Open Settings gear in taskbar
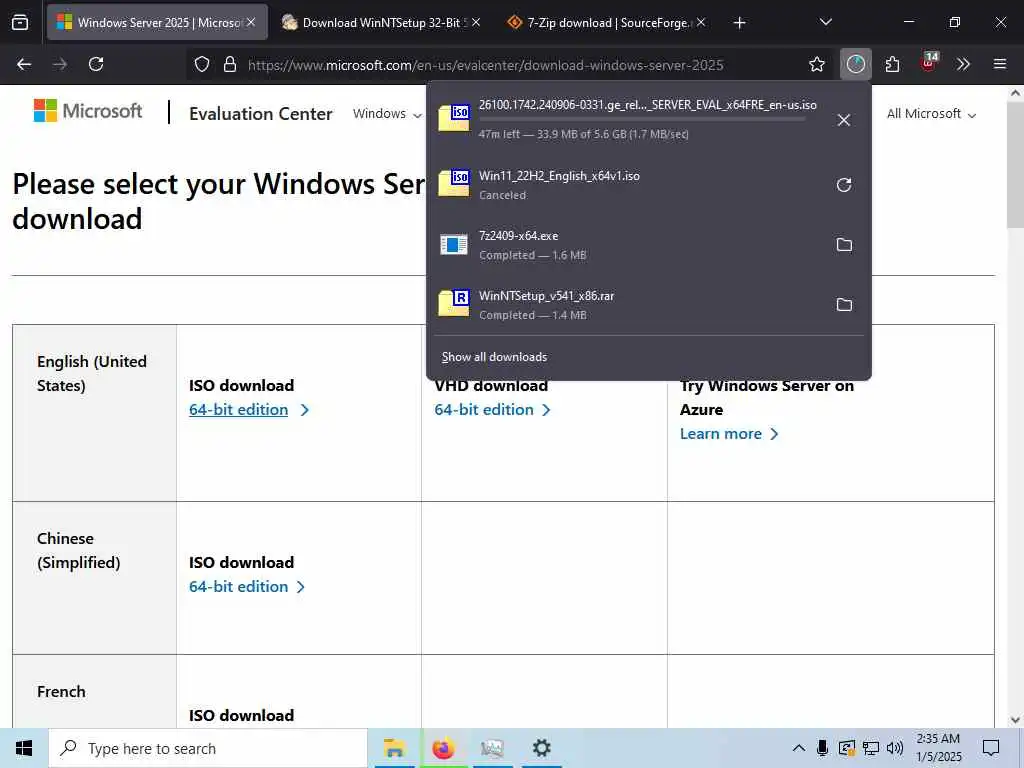The width and height of the screenshot is (1024, 768). click(541, 748)
